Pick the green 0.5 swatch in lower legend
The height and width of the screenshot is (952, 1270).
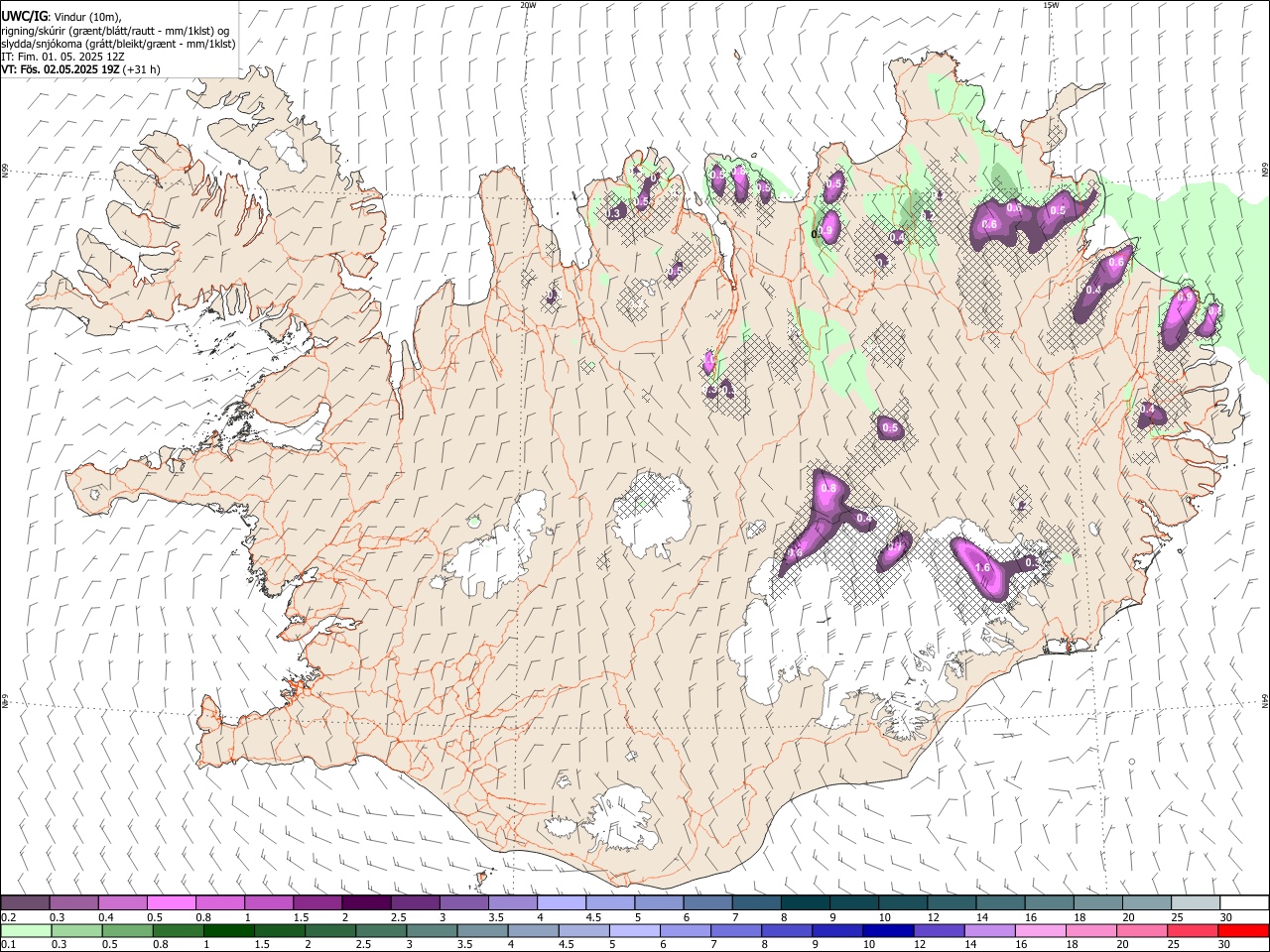pyautogui.click(x=127, y=930)
